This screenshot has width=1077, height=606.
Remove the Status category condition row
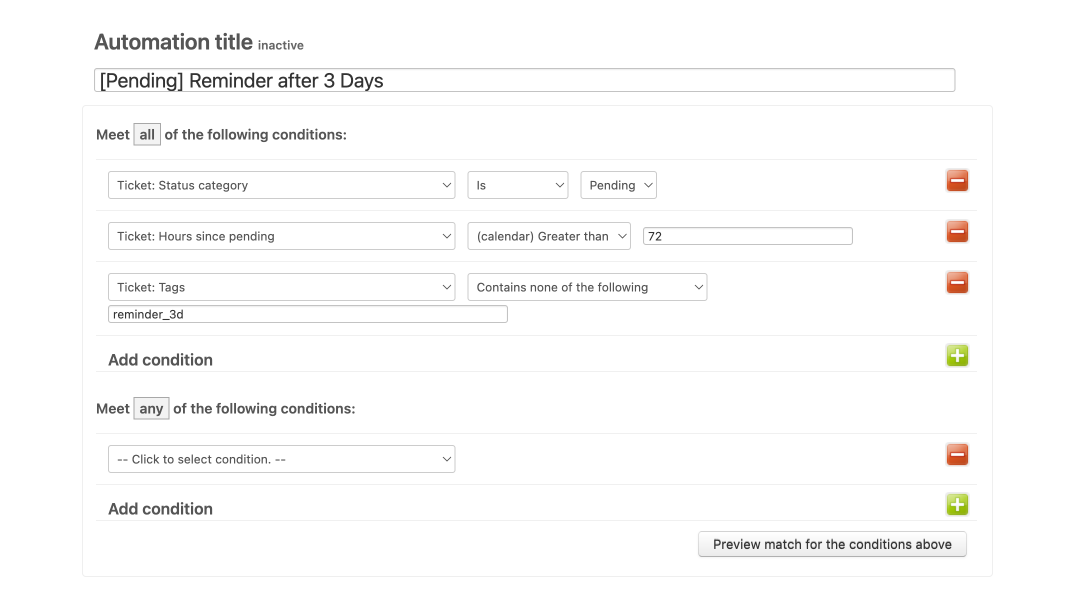pos(957,181)
